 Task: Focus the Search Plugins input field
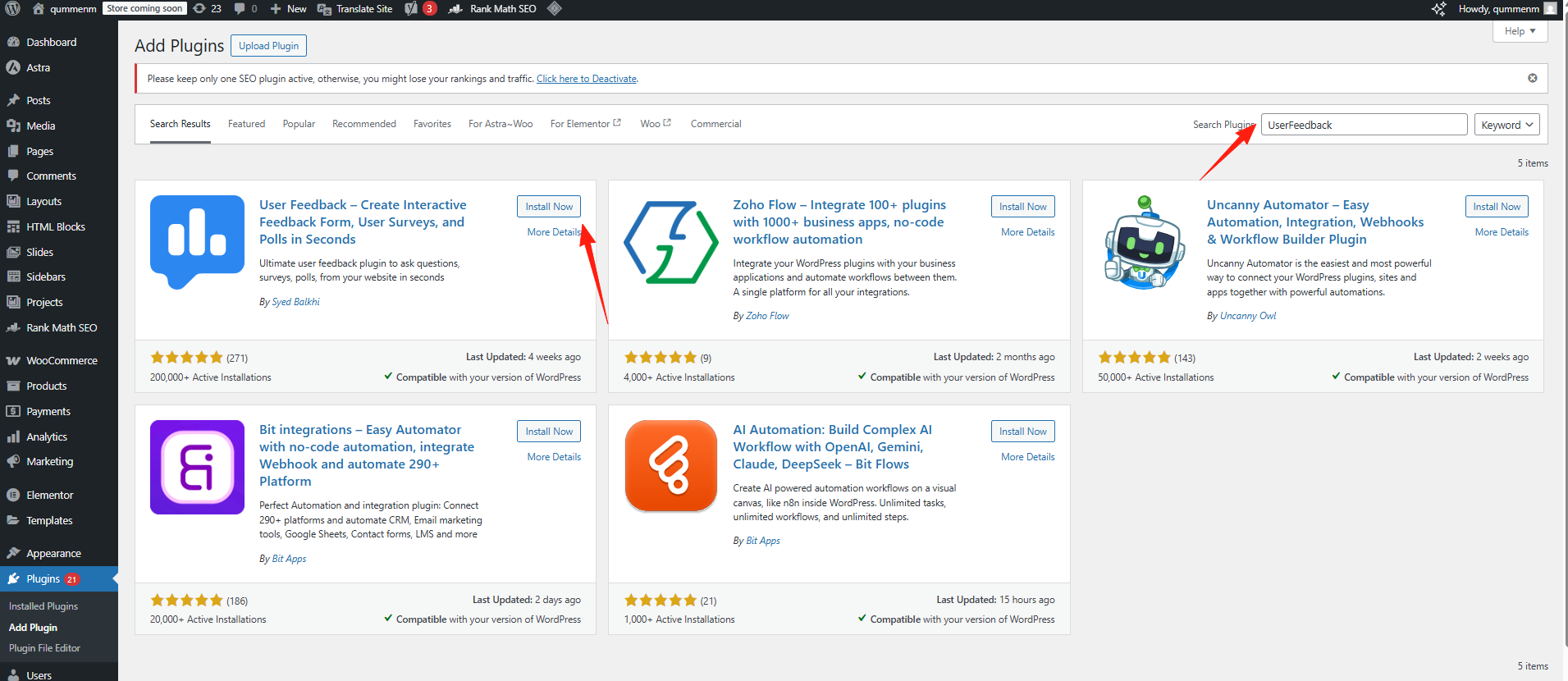1363,125
